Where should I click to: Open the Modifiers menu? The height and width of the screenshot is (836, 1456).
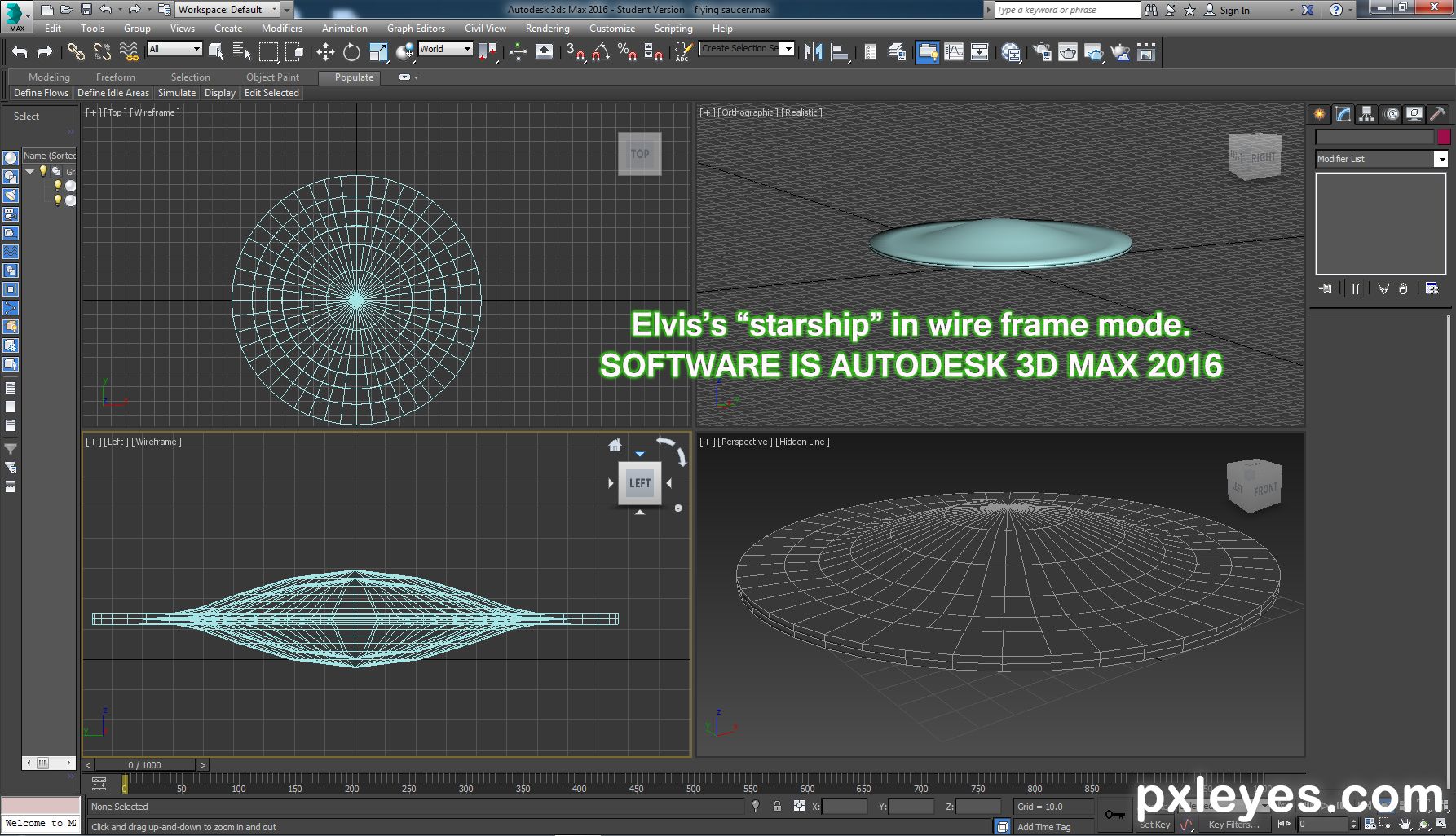coord(282,29)
